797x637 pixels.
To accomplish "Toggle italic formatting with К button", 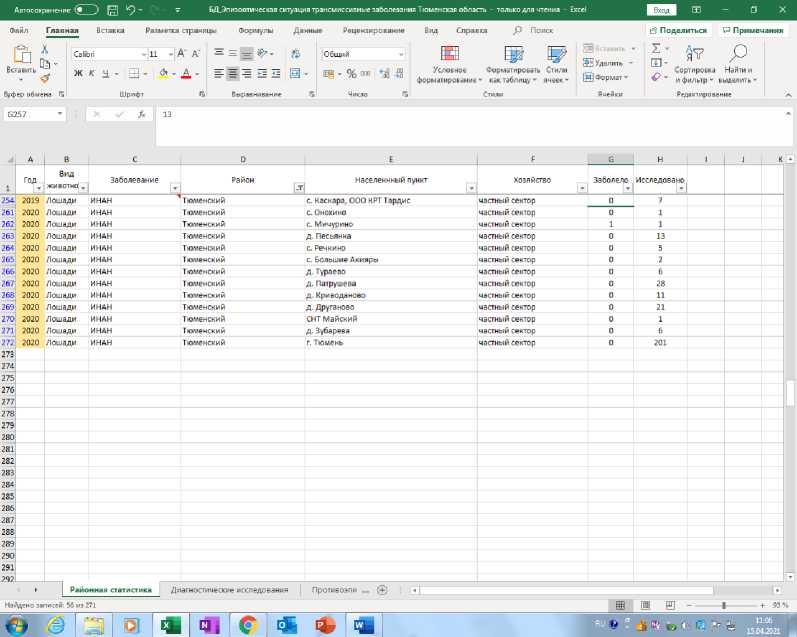I will click(91, 73).
